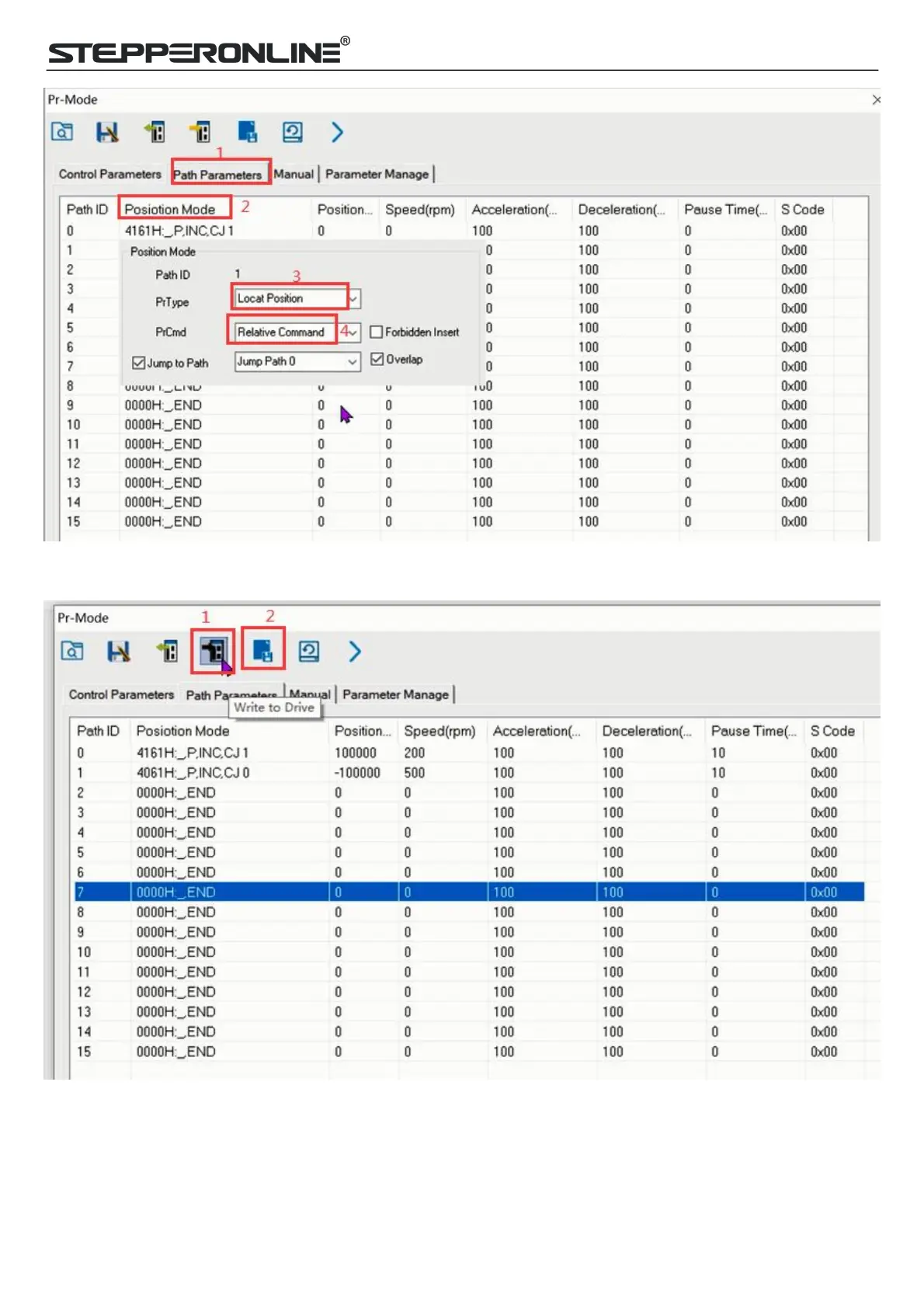Select Path Parameters tab in upper window
Viewport: 924px width, 1308px height.
pos(217,175)
